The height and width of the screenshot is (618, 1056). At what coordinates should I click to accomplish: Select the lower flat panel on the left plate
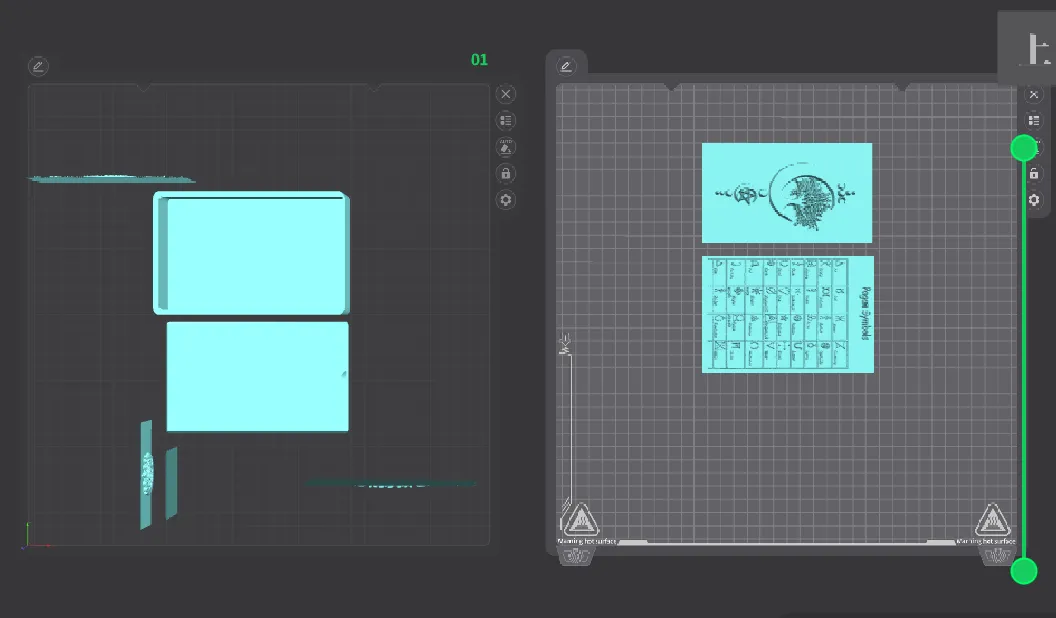point(257,376)
